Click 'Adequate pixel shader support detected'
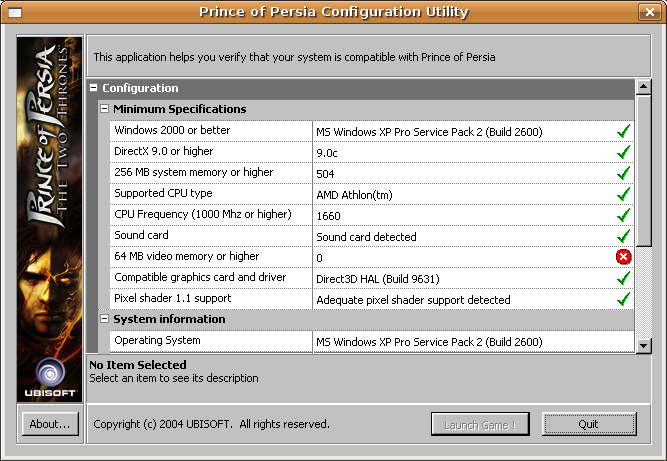The image size is (667, 461). pyautogui.click(x=413, y=300)
